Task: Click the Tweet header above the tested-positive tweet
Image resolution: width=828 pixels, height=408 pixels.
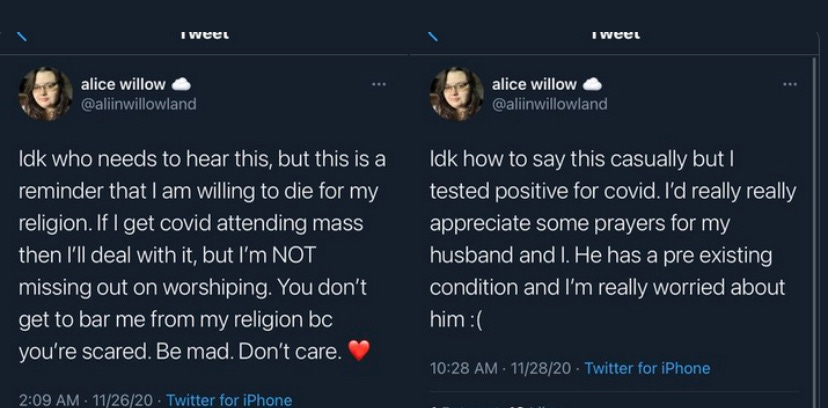Action: pos(615,34)
